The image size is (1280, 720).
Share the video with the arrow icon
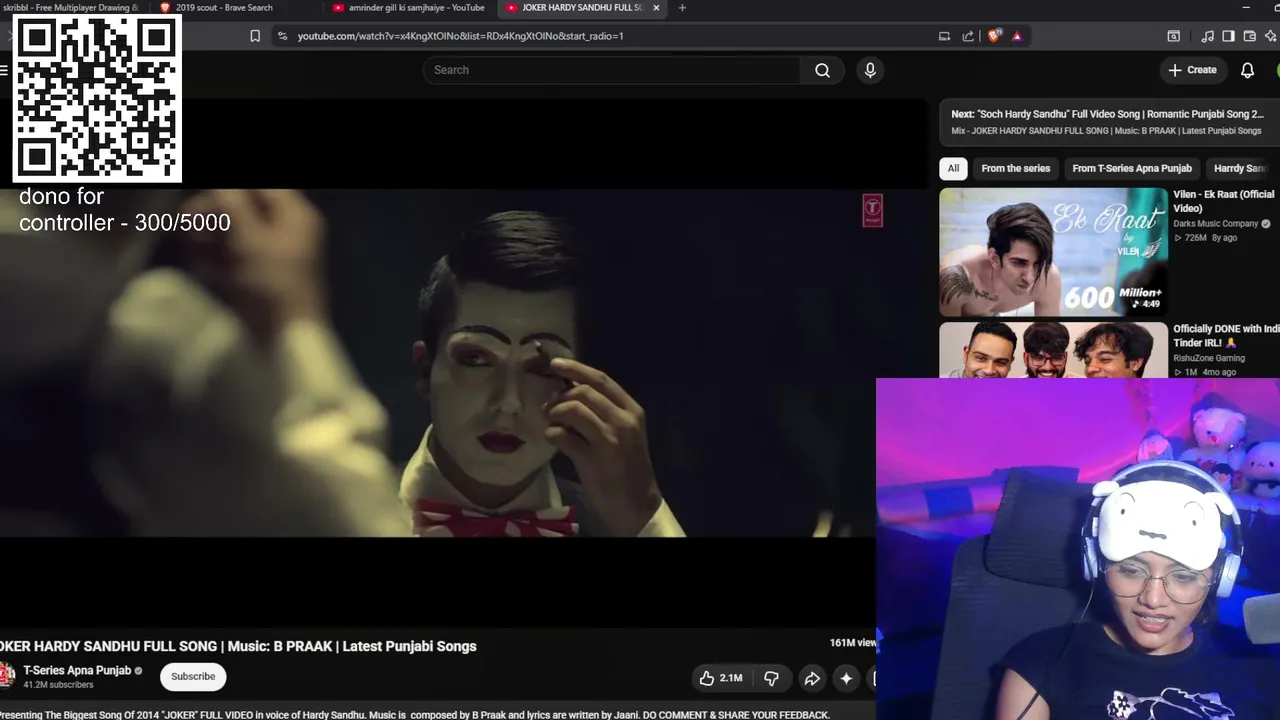click(812, 678)
